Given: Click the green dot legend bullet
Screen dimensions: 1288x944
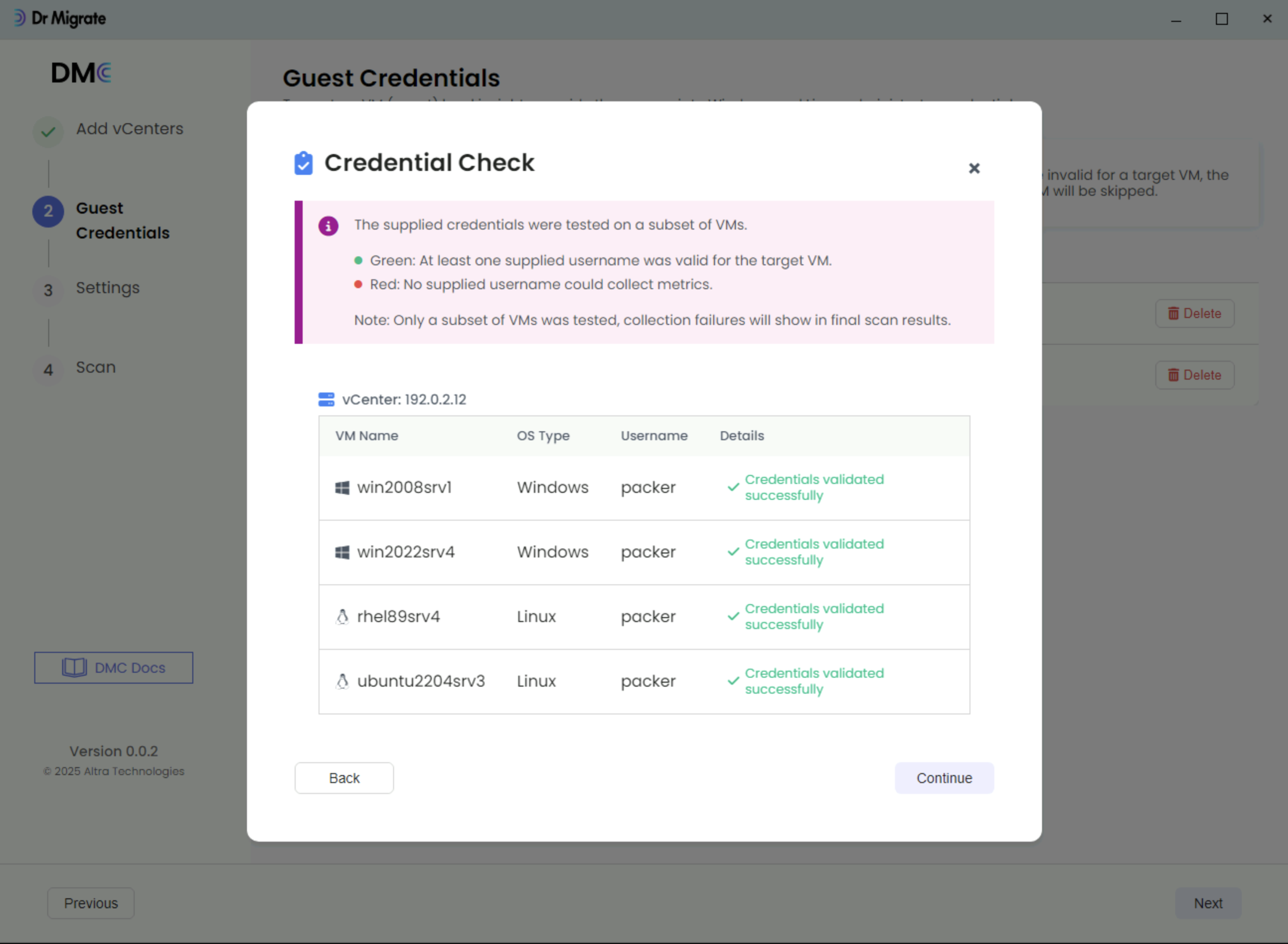Looking at the screenshot, I should [x=358, y=260].
